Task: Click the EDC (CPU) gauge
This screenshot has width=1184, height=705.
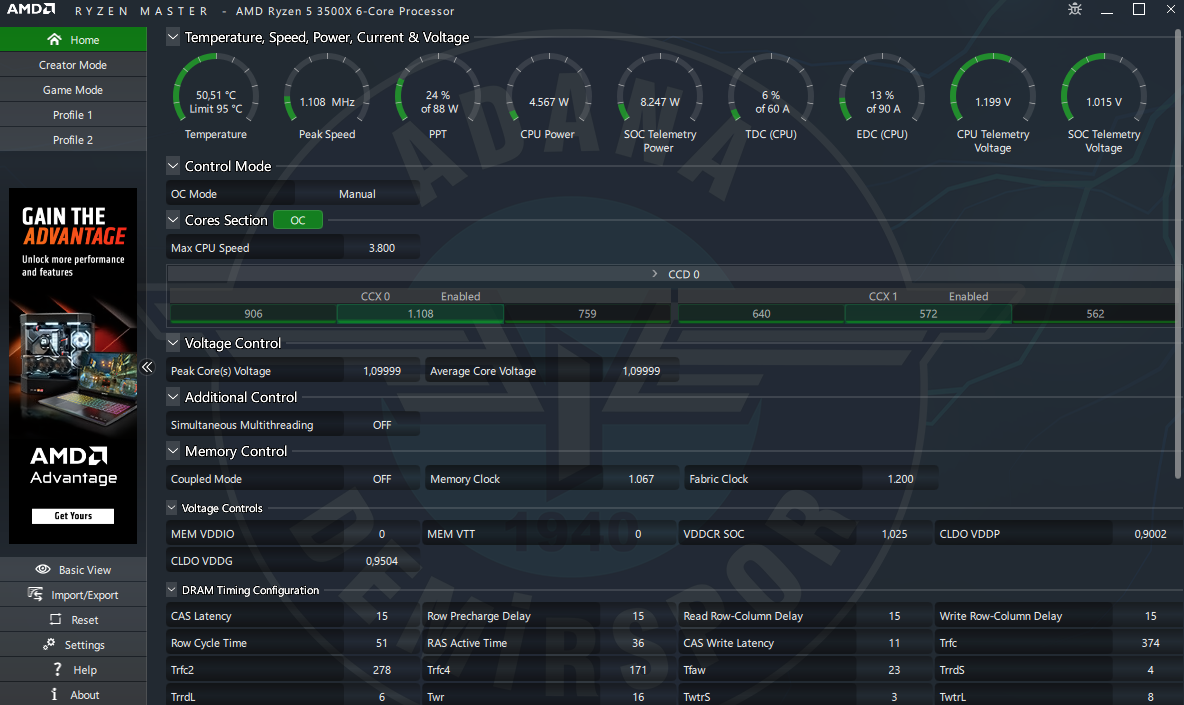Action: coord(882,97)
